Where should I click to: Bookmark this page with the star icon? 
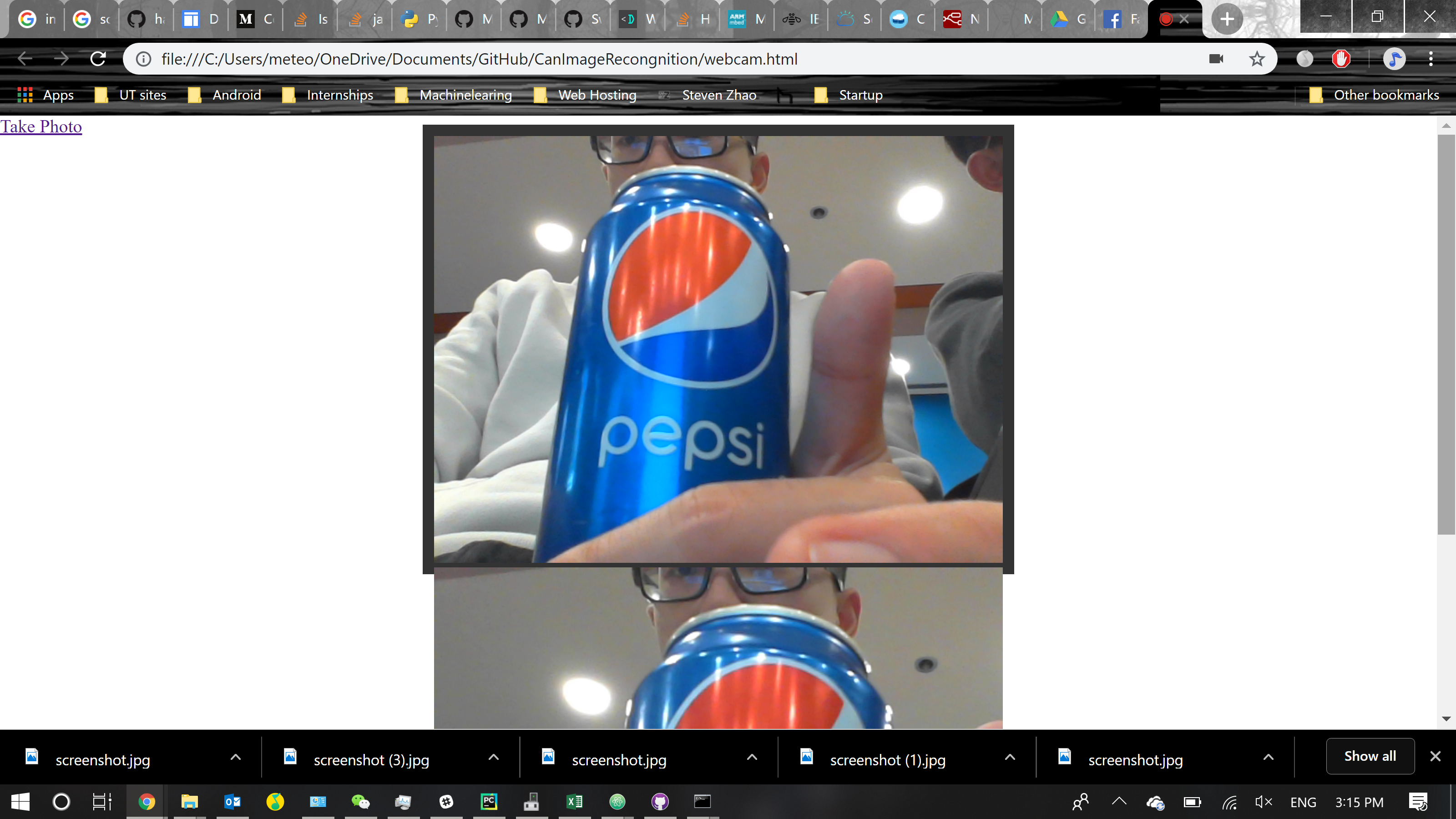tap(1256, 59)
